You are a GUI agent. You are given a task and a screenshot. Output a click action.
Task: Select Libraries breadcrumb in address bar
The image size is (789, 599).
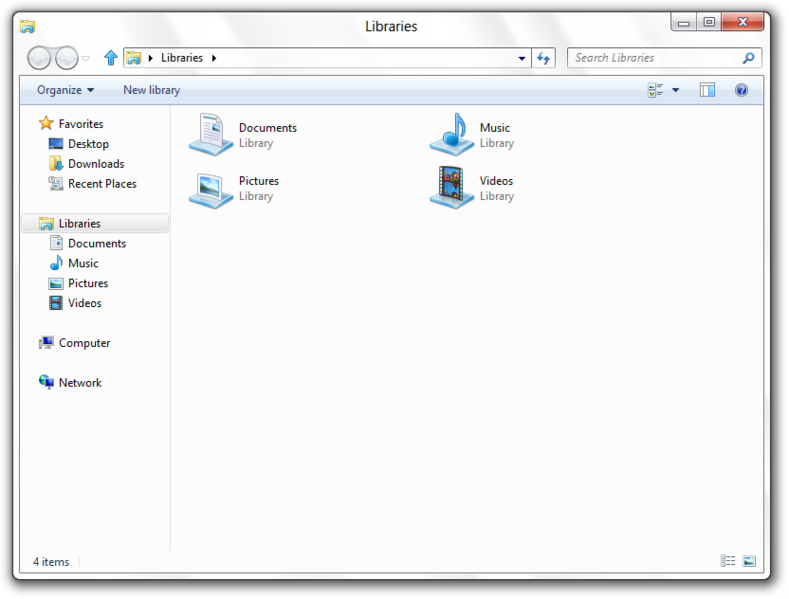point(182,58)
